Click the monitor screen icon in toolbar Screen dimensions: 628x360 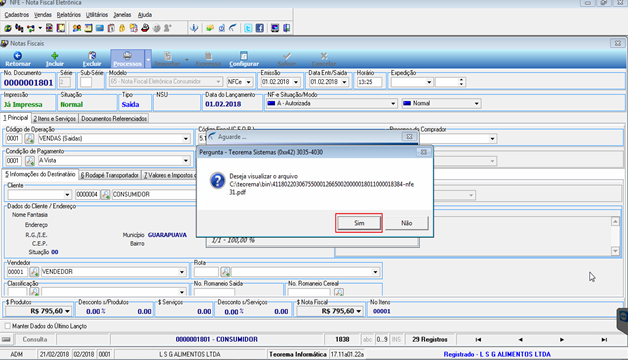pyautogui.click(x=275, y=28)
